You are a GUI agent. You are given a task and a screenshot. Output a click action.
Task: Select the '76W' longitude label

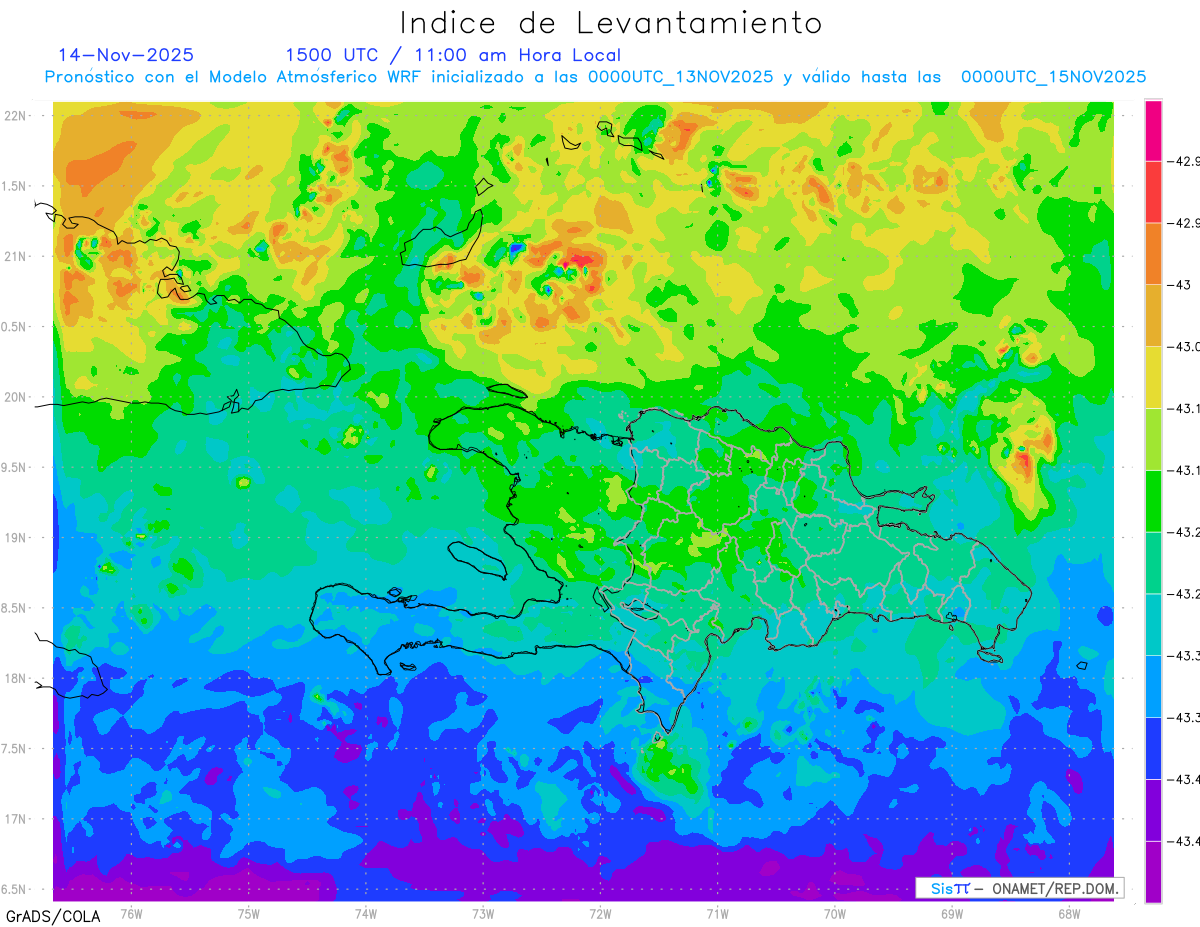(131, 913)
